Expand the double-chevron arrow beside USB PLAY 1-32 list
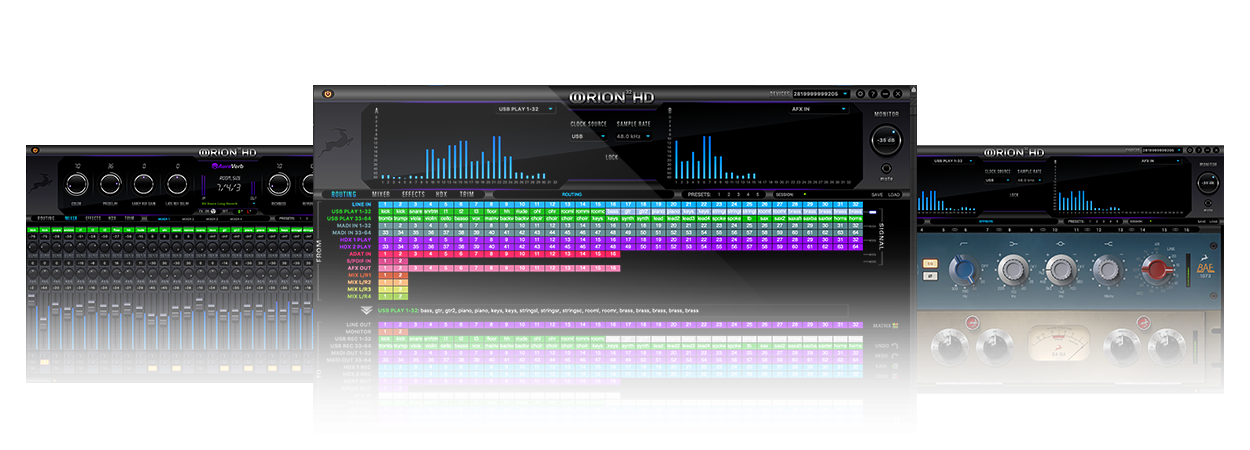The width and height of the screenshot is (1250, 450). pyautogui.click(x=367, y=311)
